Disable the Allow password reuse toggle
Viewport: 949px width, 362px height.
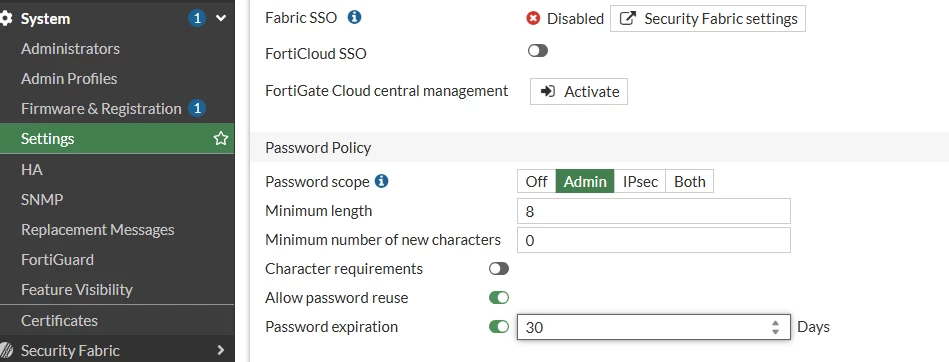(499, 298)
